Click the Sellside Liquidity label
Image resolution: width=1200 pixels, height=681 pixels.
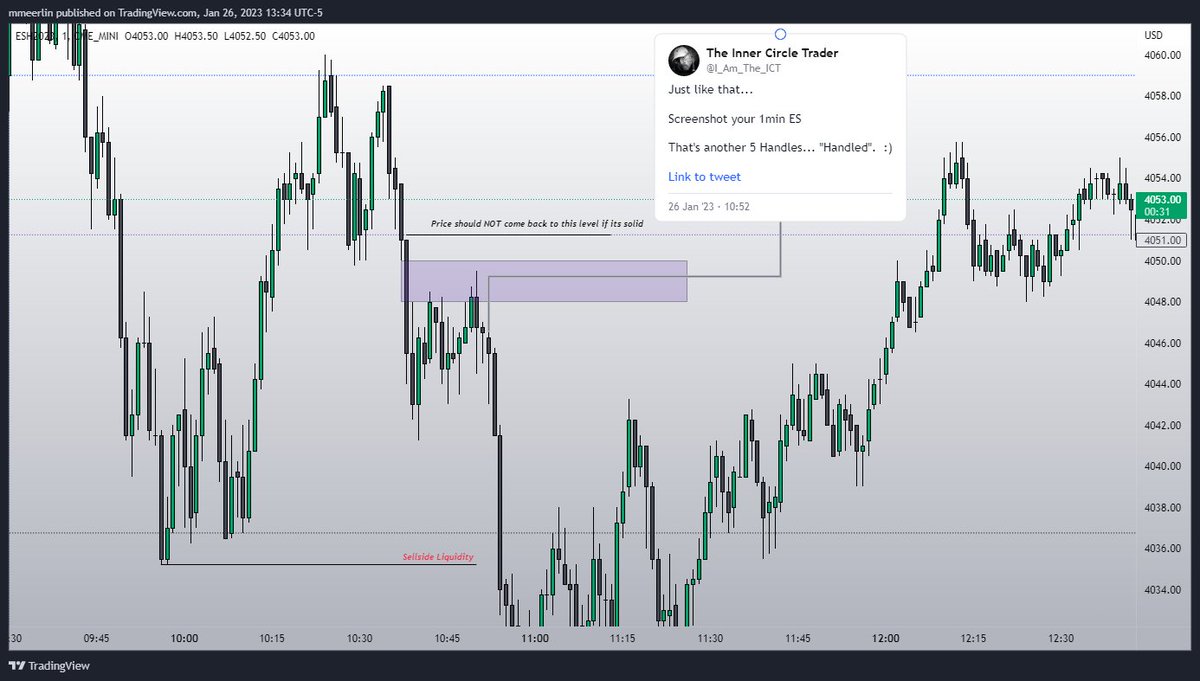438,557
